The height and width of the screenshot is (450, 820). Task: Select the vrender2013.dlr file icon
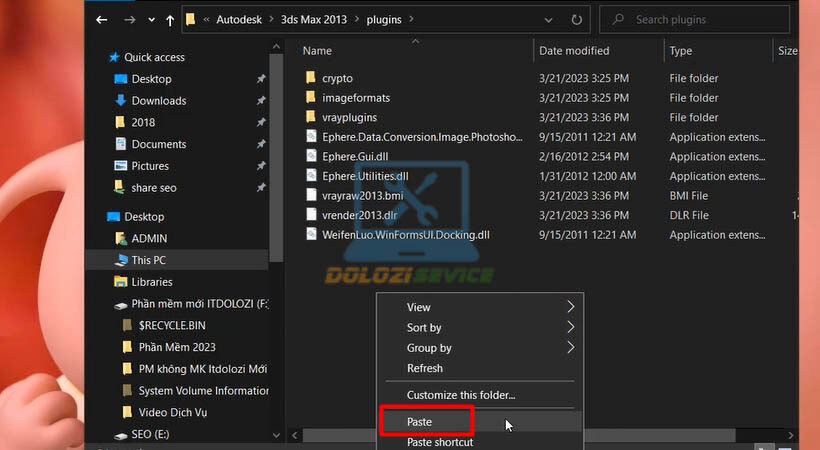pos(311,215)
